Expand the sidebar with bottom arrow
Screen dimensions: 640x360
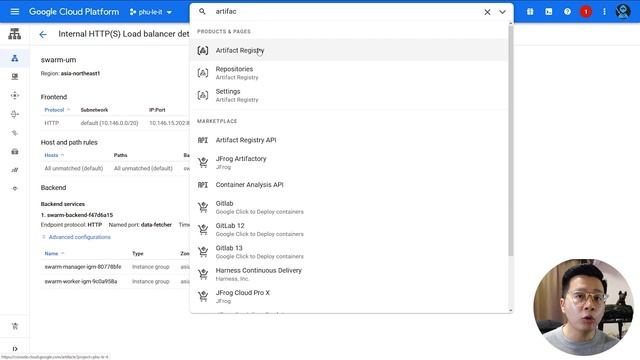15,349
